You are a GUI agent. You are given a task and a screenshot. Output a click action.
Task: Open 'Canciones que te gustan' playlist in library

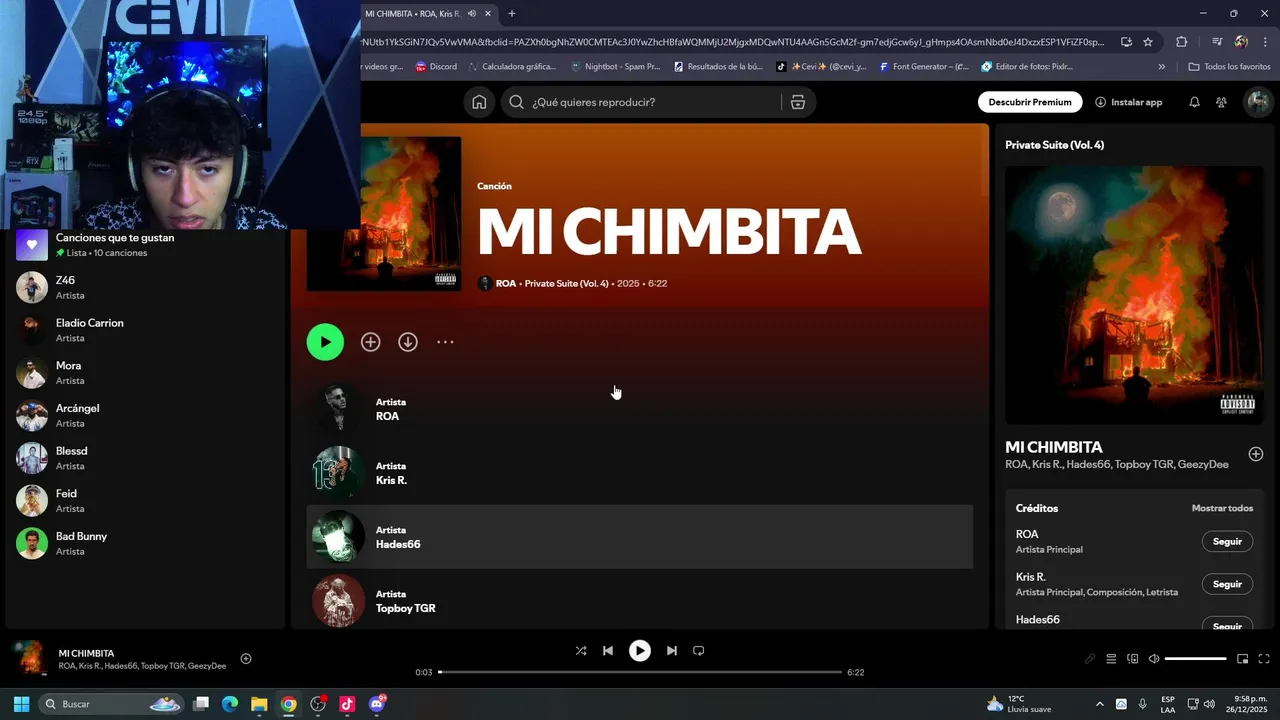tap(145, 245)
